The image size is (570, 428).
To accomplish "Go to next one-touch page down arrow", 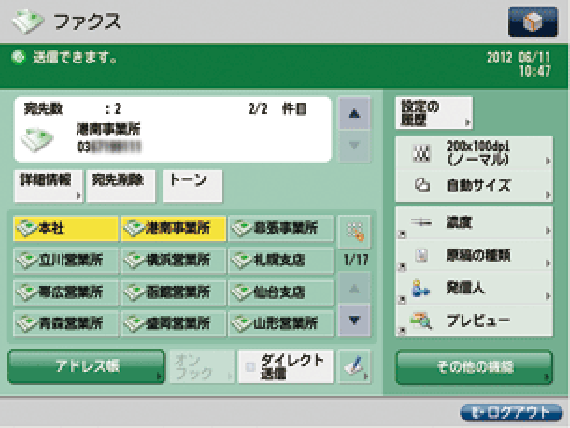I will click(354, 320).
